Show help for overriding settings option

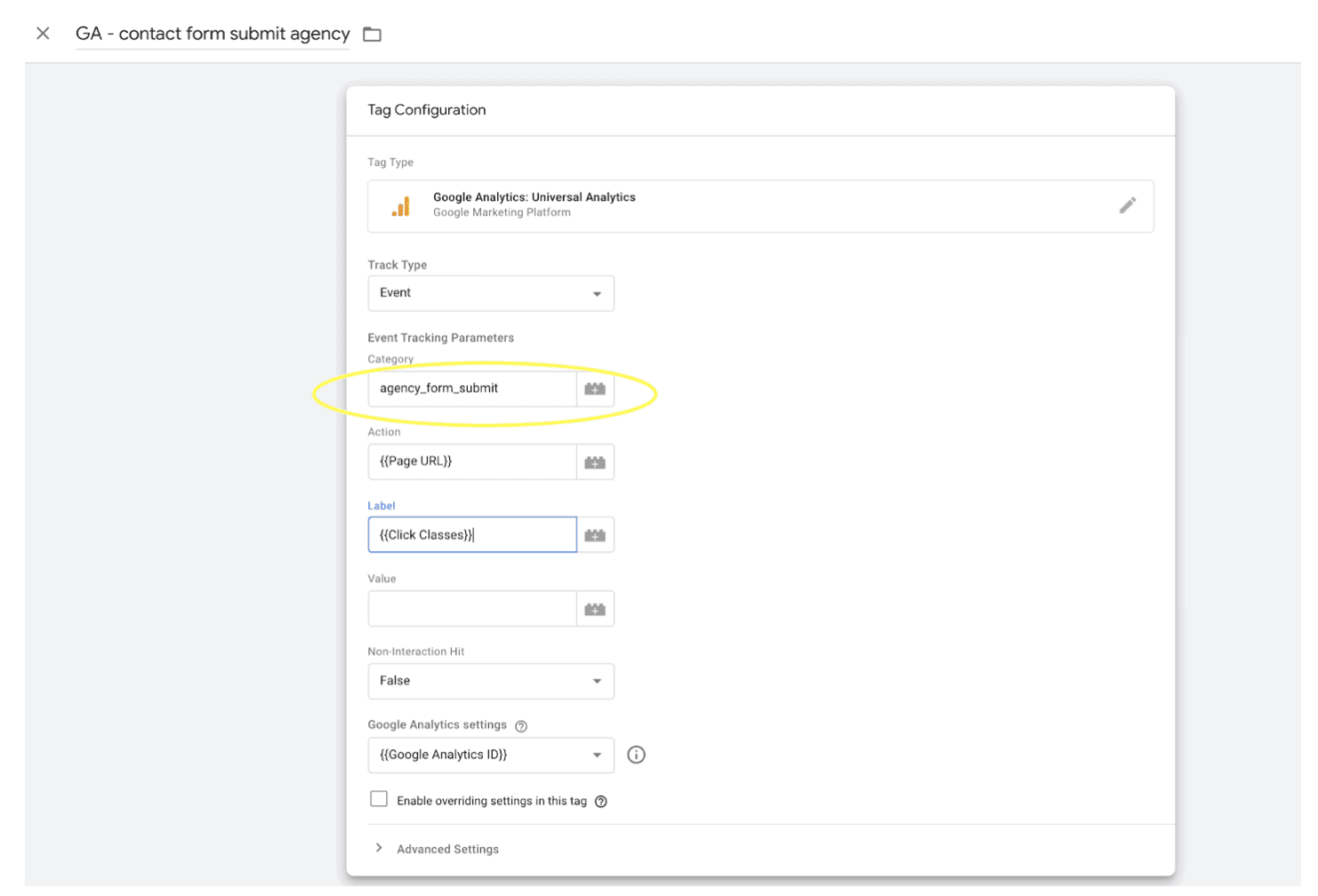[x=601, y=802]
